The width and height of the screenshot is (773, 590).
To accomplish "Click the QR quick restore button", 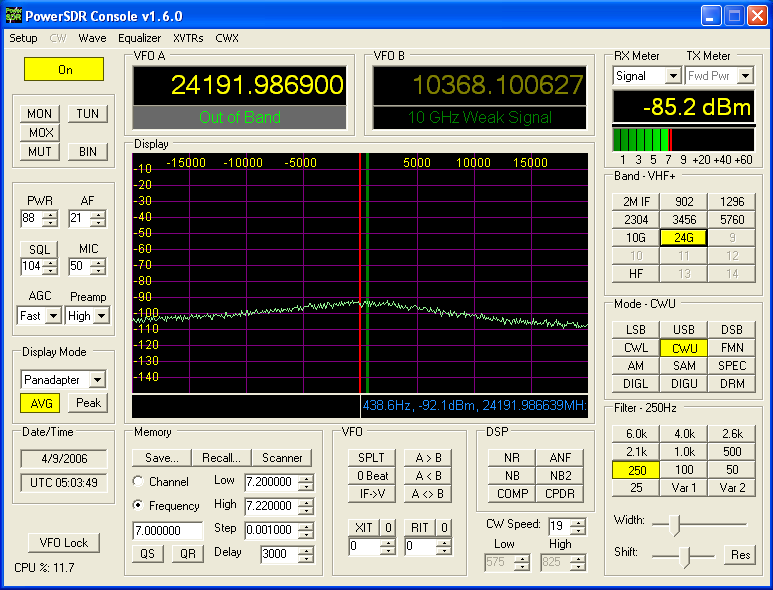I will [x=188, y=554].
